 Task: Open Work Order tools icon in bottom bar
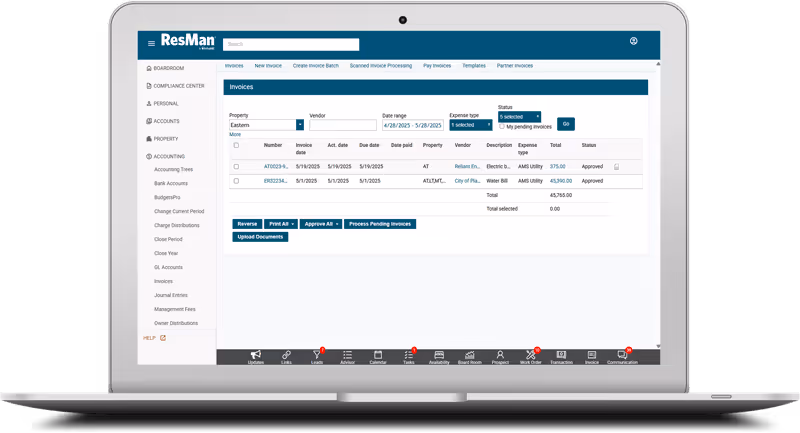531,356
